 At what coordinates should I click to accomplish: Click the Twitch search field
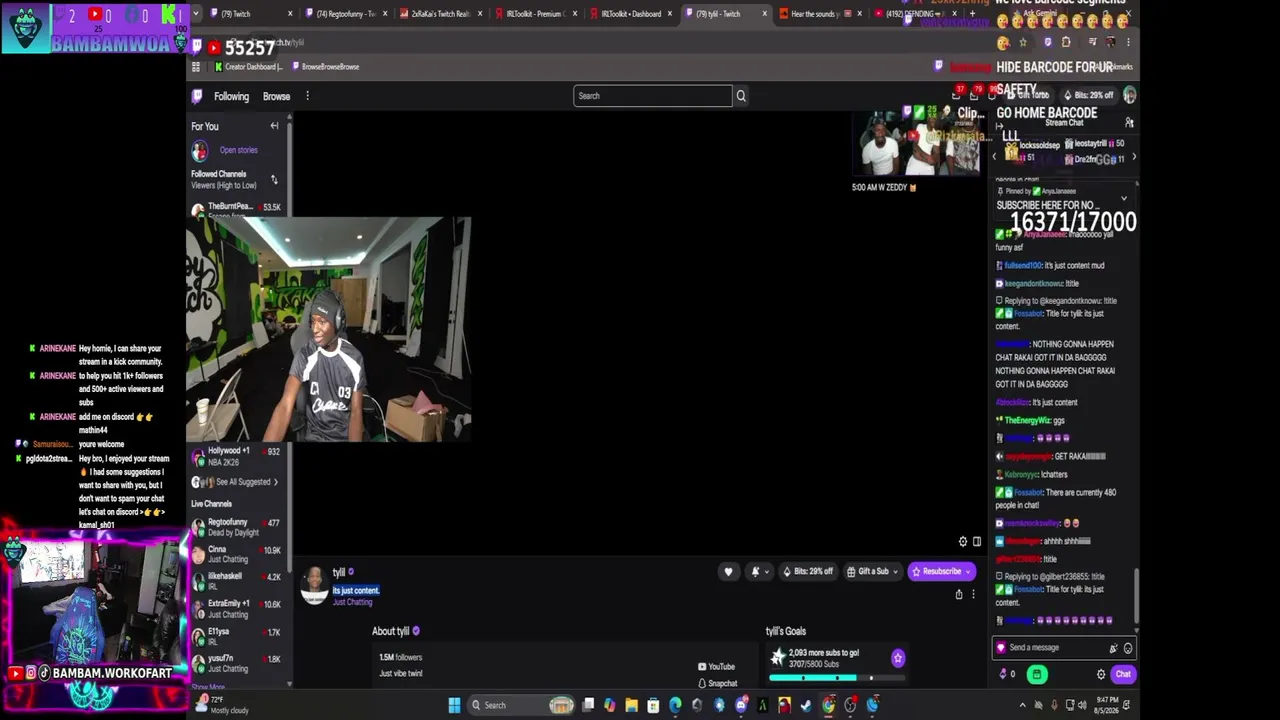653,96
